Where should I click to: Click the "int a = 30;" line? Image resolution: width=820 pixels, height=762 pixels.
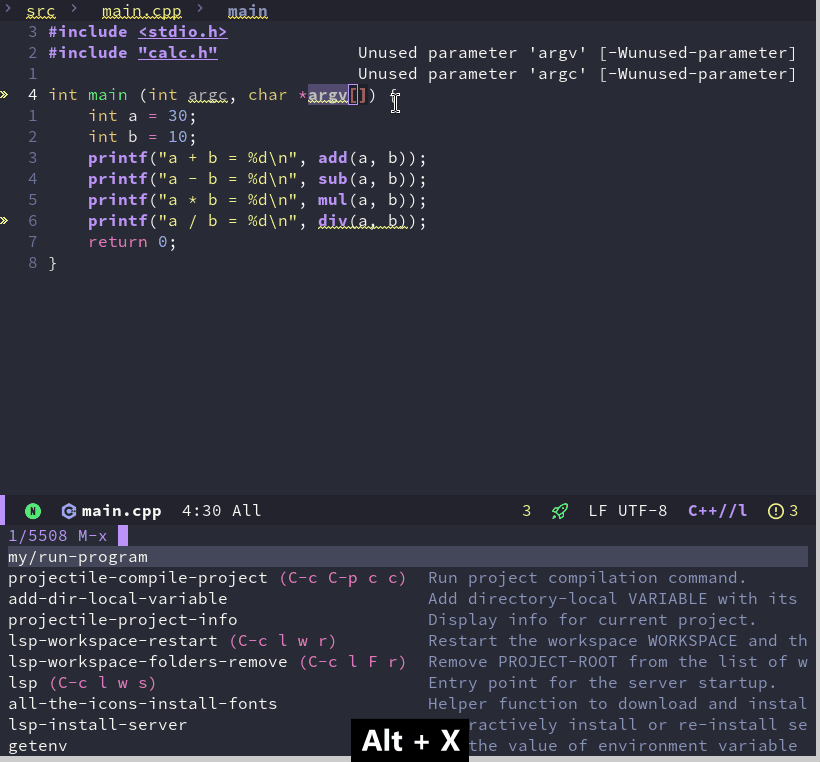click(142, 116)
